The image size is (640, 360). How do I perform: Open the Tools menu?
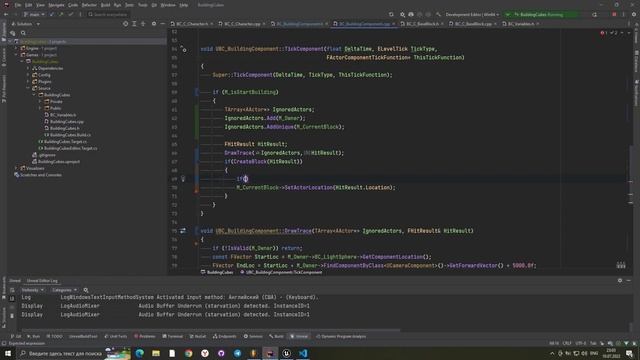point(142,5)
